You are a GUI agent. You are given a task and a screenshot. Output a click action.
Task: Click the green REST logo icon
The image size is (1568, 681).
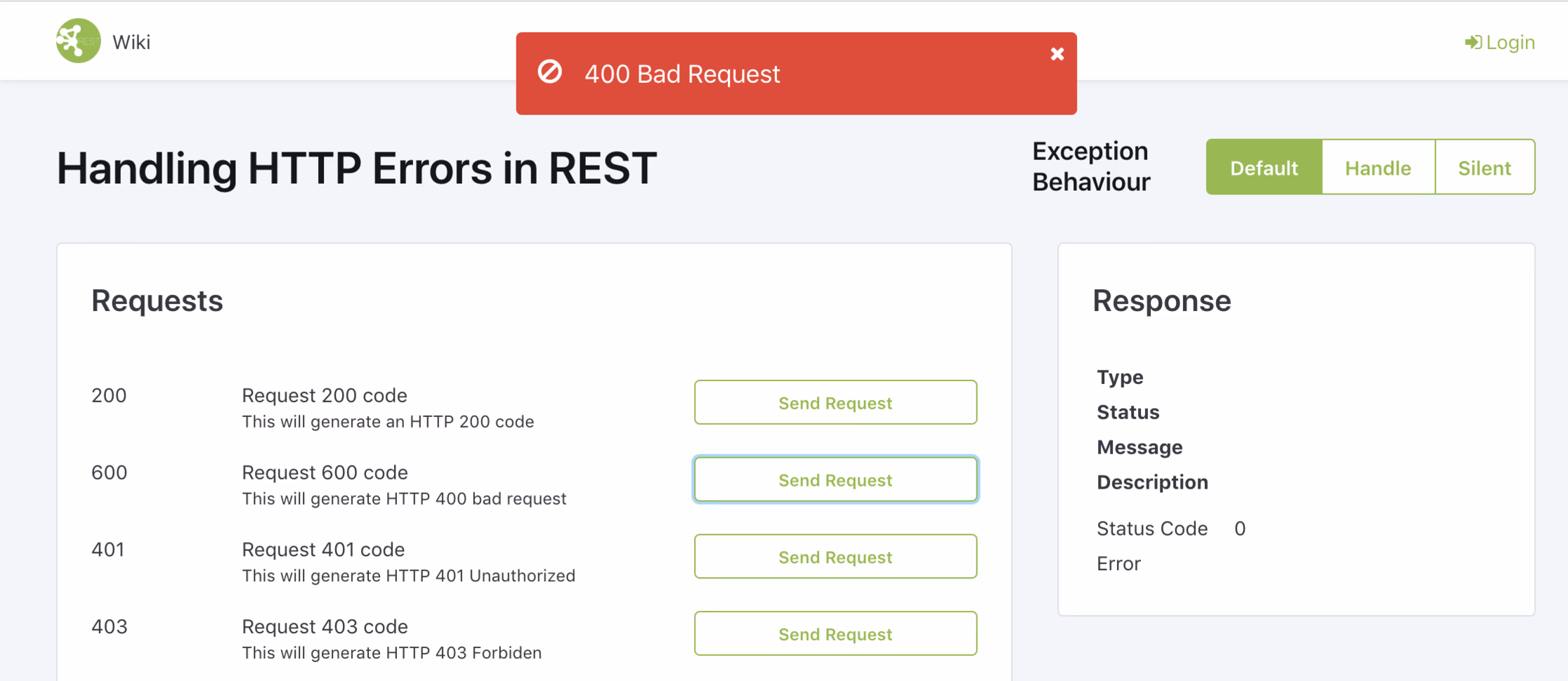tap(78, 41)
